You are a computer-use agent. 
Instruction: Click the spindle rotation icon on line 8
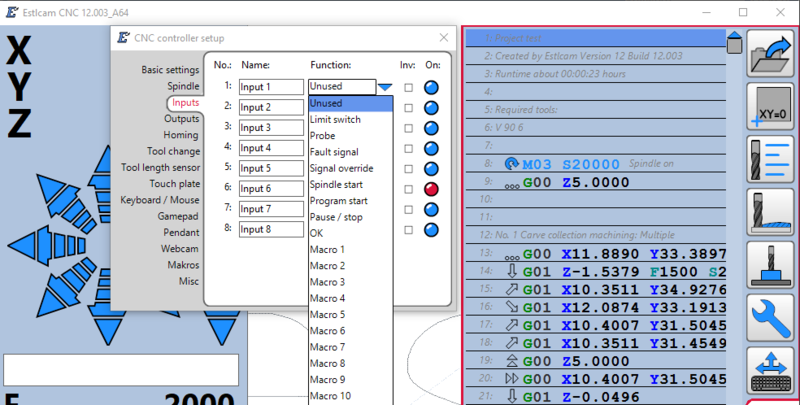(x=511, y=164)
